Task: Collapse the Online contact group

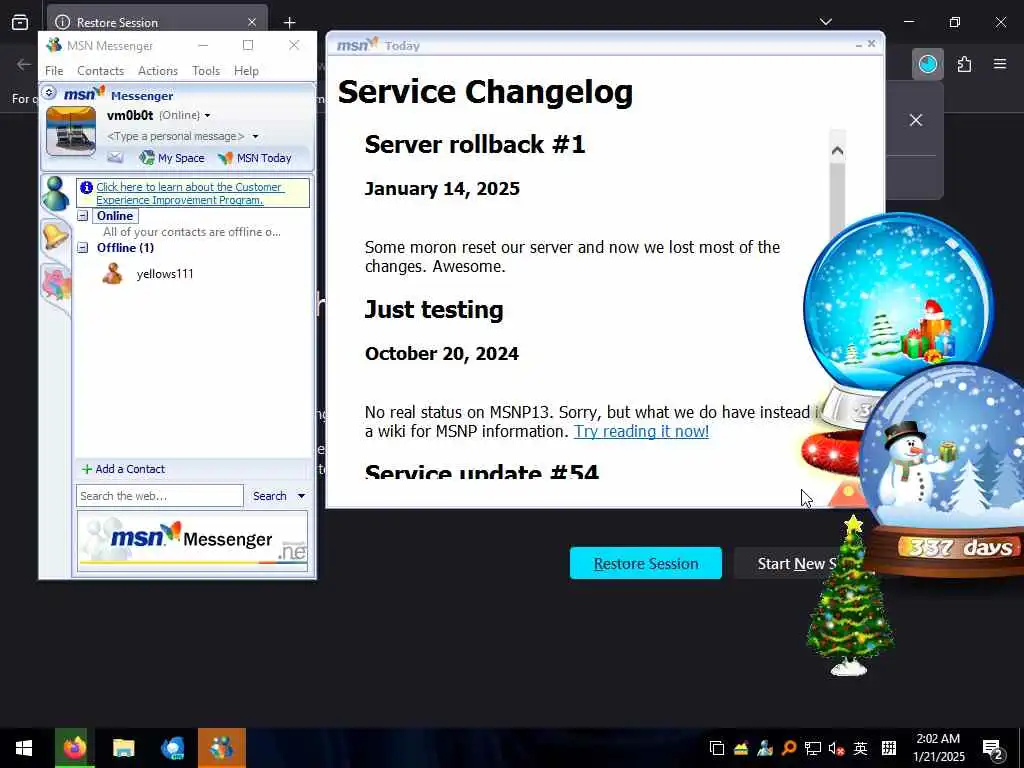Action: [x=83, y=216]
